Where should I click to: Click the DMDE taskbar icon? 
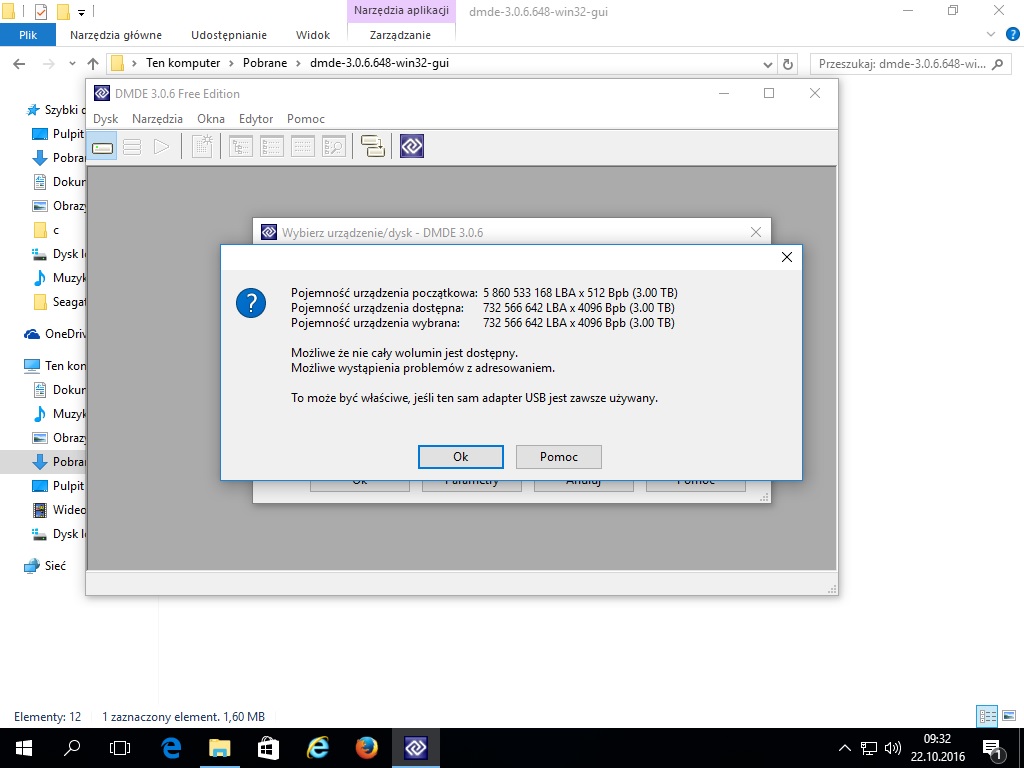(x=415, y=748)
